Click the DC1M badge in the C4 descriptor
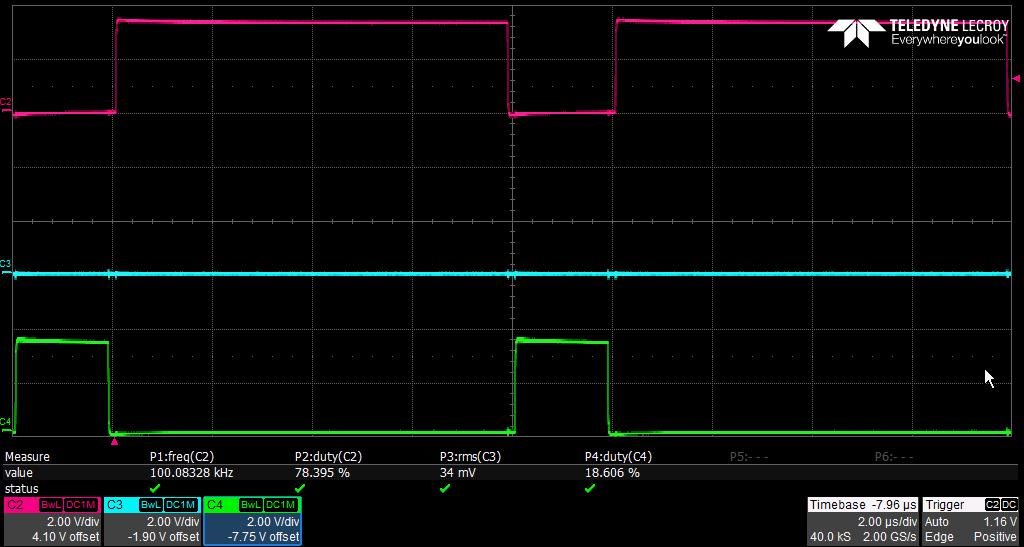 tap(281, 505)
